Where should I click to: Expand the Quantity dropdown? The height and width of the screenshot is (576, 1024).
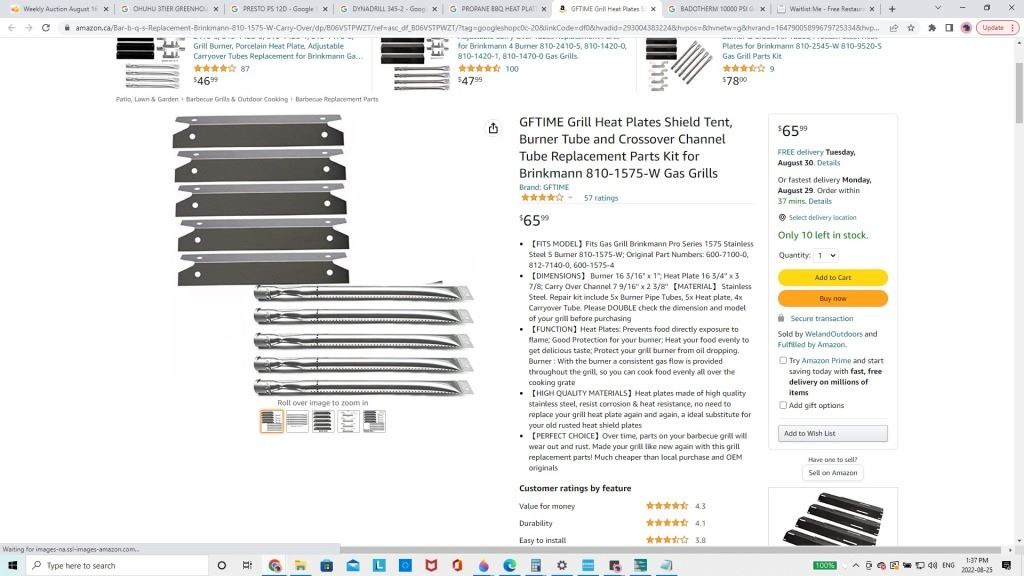[826, 255]
